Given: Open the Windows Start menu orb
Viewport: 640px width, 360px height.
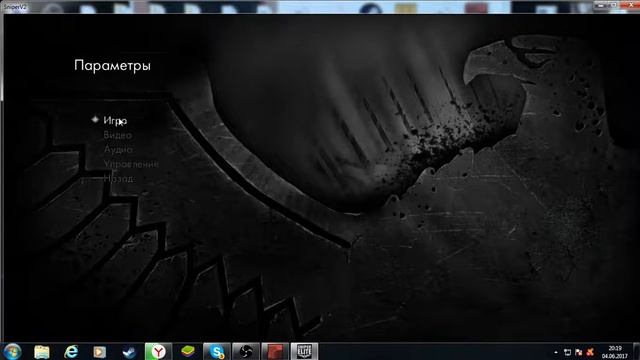Looking at the screenshot, I should tap(12, 351).
